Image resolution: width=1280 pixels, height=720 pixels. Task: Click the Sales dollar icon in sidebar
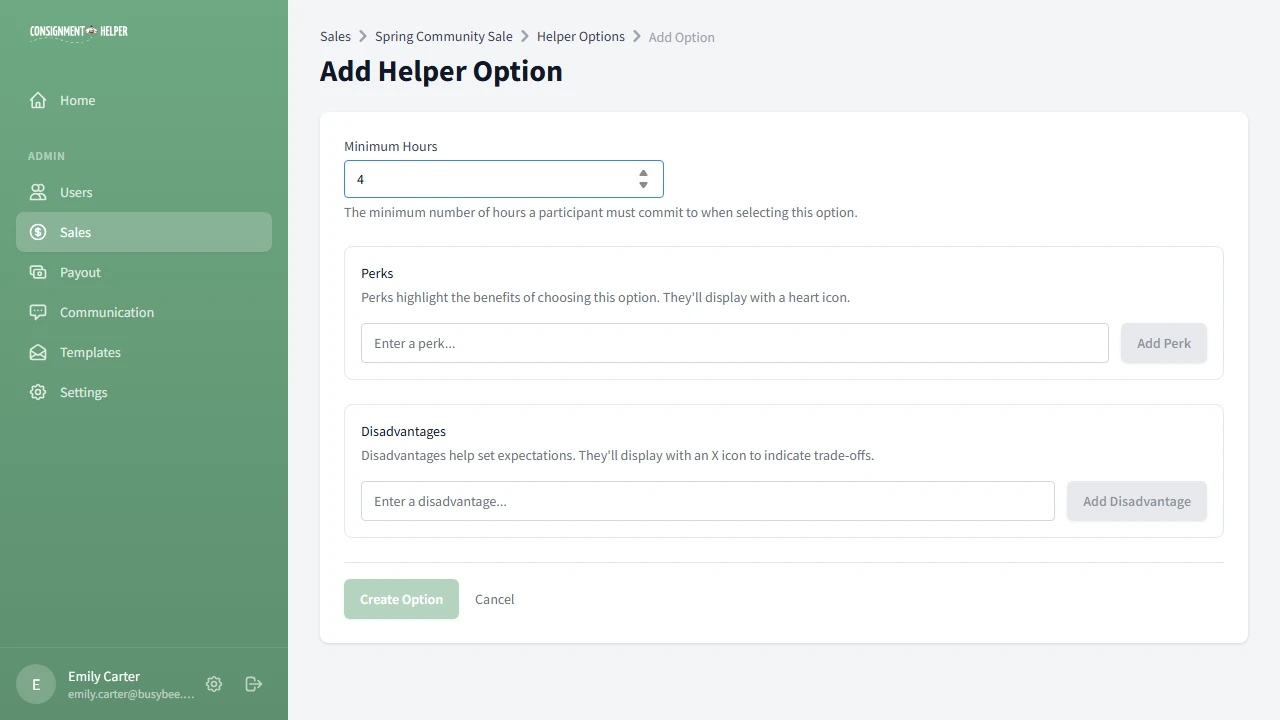(x=37, y=232)
